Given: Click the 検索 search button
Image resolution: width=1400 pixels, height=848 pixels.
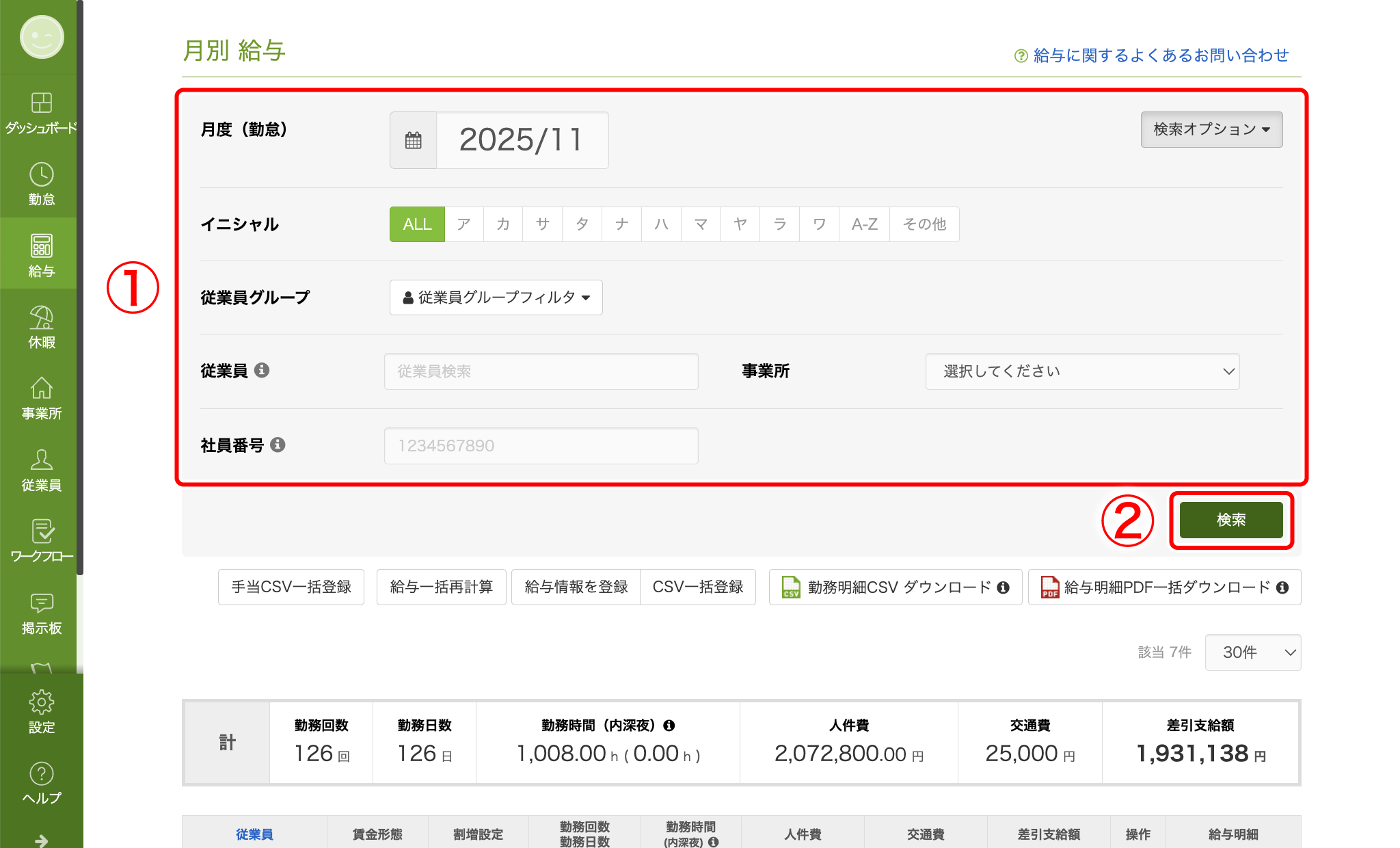Looking at the screenshot, I should pos(1230,520).
